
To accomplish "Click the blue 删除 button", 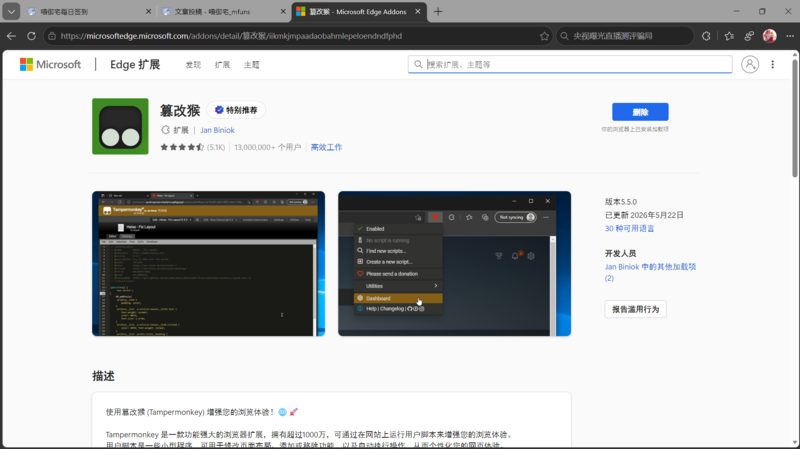I will pyautogui.click(x=640, y=112).
